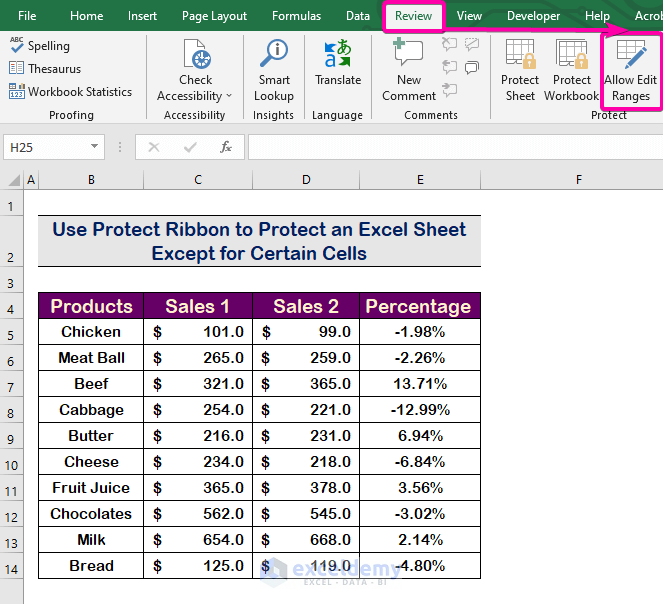Click the formula bar input

pos(450,147)
